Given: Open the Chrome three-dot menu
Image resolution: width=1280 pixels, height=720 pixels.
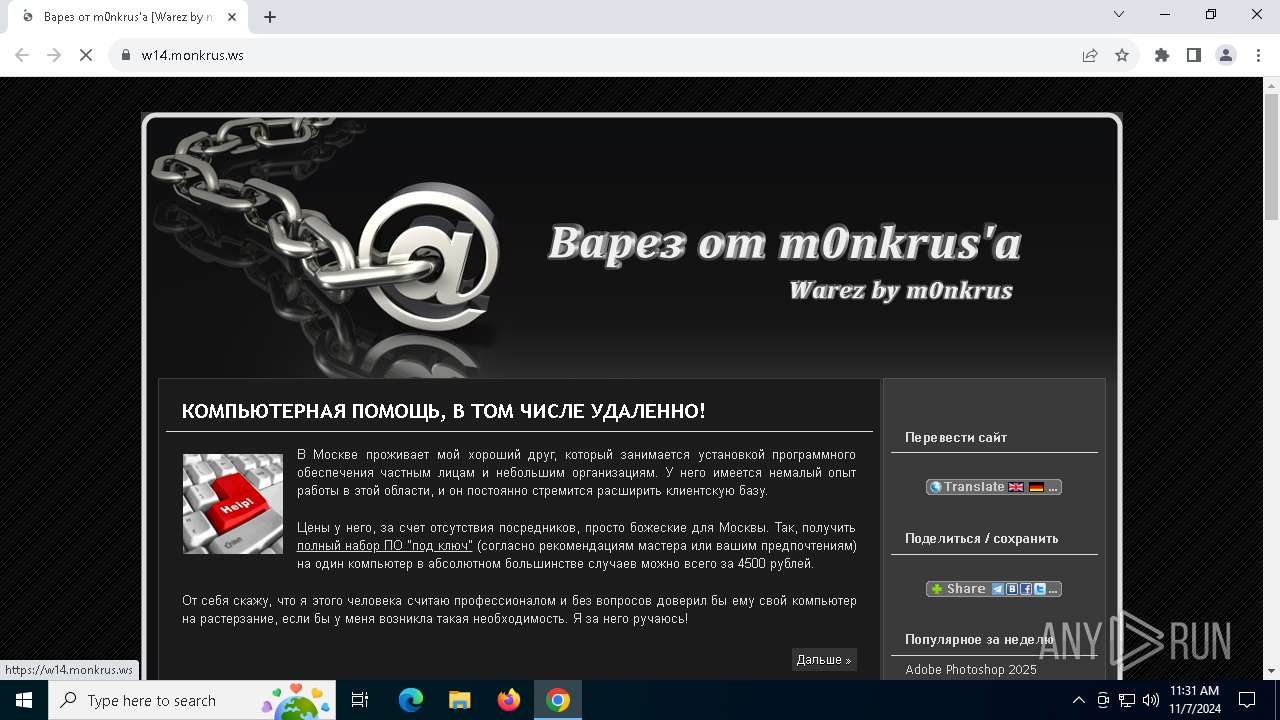Looking at the screenshot, I should click(x=1258, y=55).
